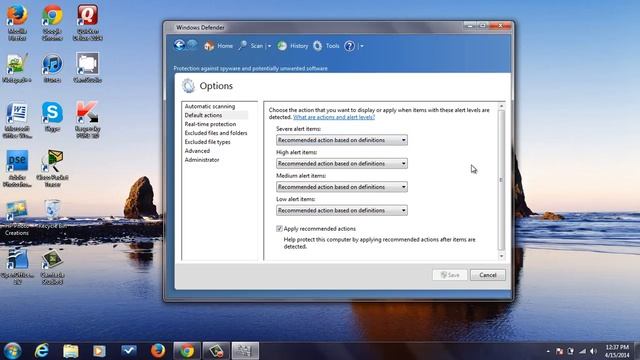The image size is (640, 360).
Task: Click the blue checkmark taskbar icon
Action: [129, 351]
